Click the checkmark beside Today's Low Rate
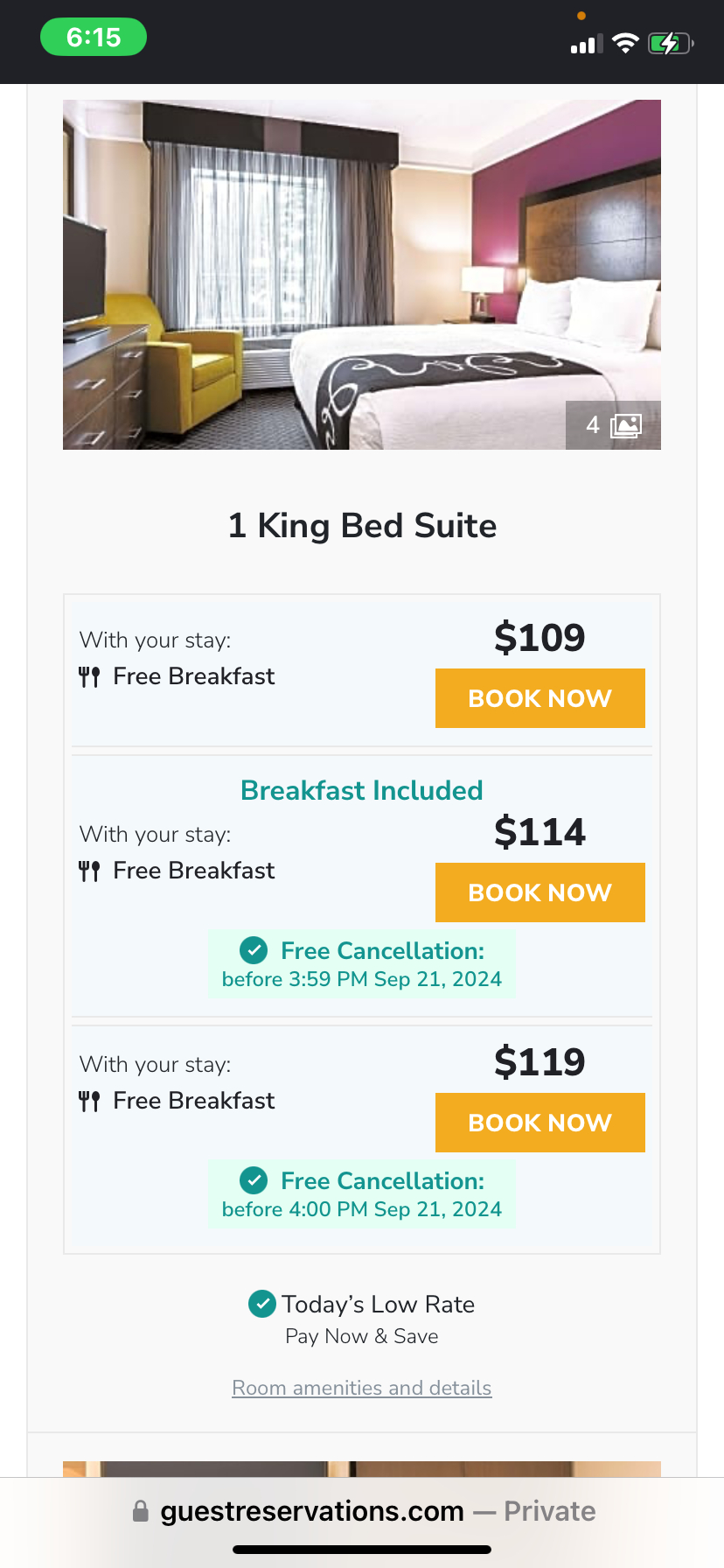724x1568 pixels. point(261,1304)
